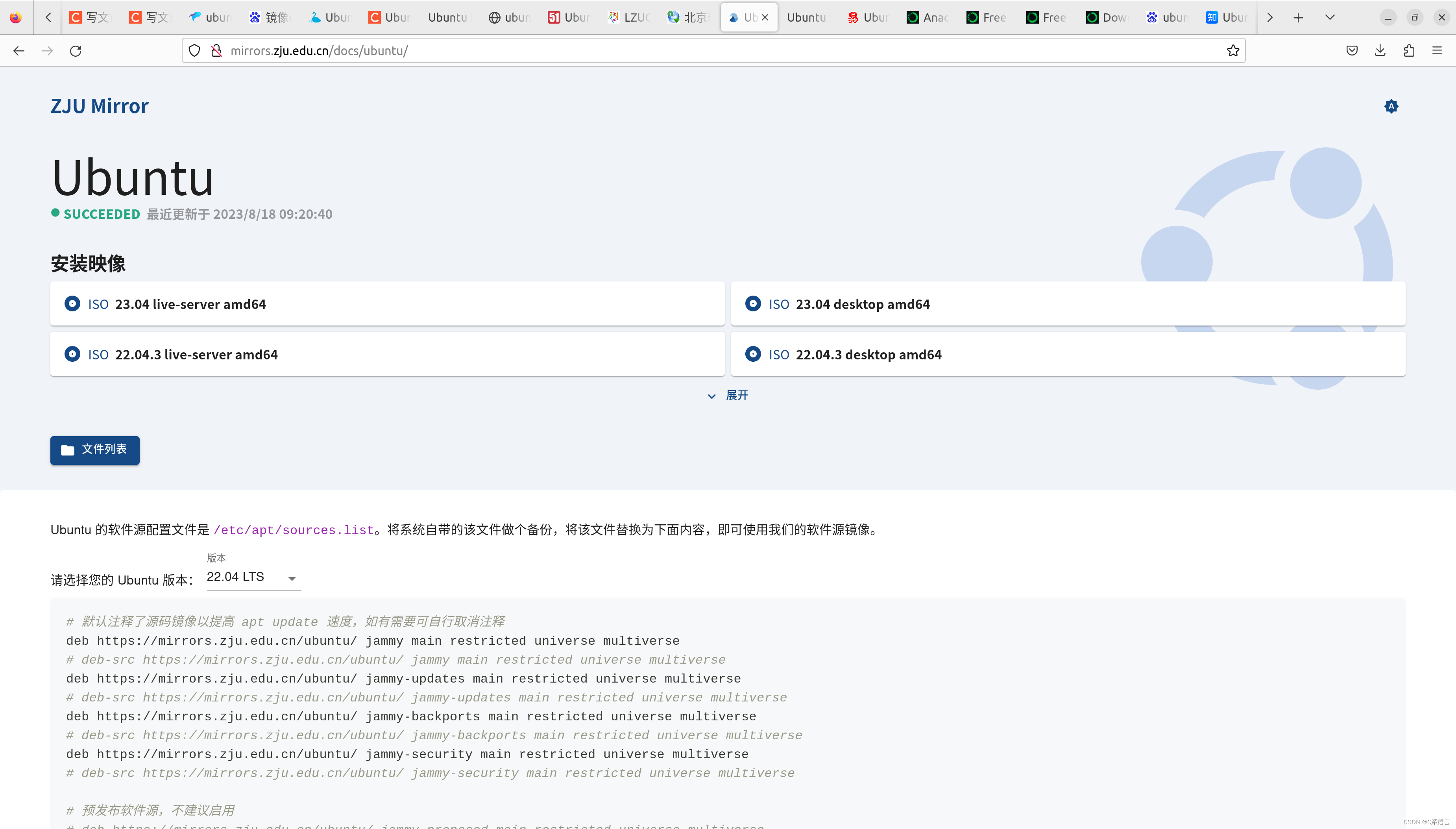Open the list all tabs chevron
The image size is (1456, 829).
tap(1330, 18)
